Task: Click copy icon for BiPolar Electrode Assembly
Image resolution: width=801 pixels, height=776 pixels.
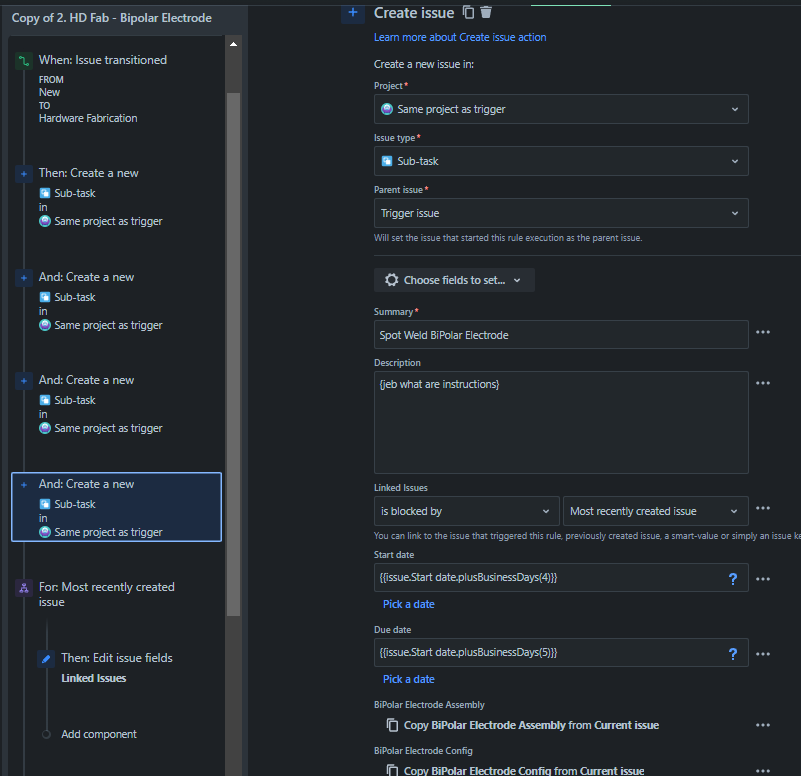Action: tap(392, 725)
